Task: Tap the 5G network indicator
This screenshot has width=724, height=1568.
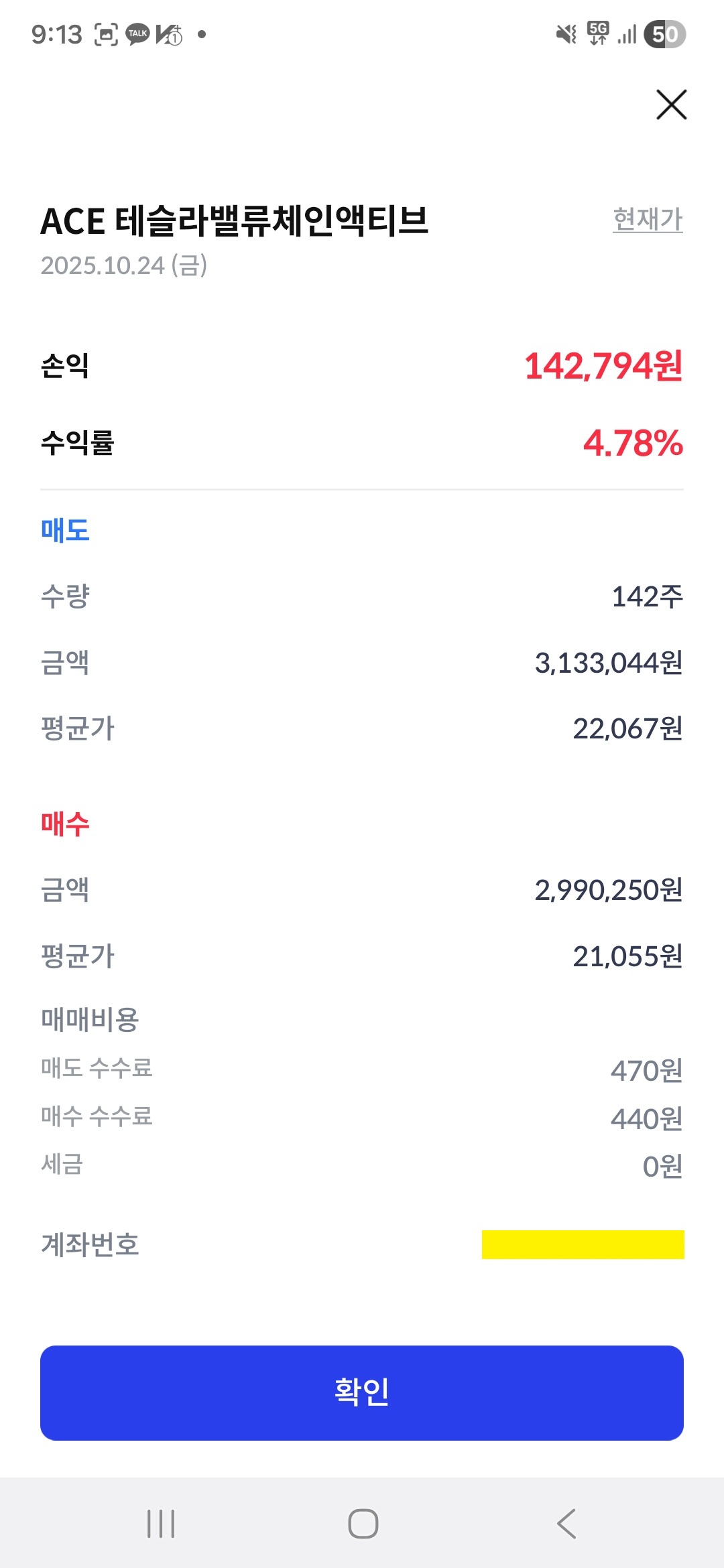Action: pyautogui.click(x=598, y=33)
